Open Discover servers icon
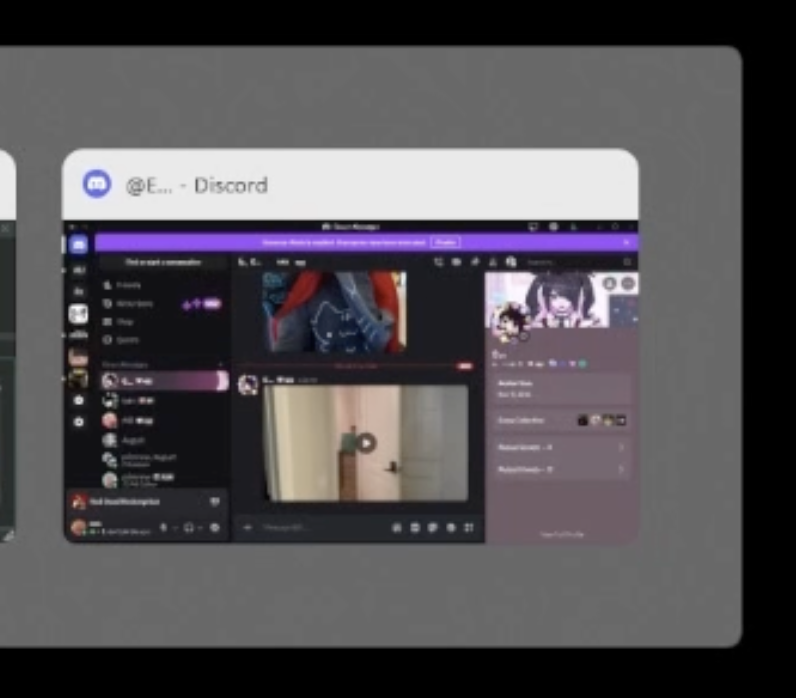Image resolution: width=796 pixels, height=698 pixels. click(x=79, y=422)
